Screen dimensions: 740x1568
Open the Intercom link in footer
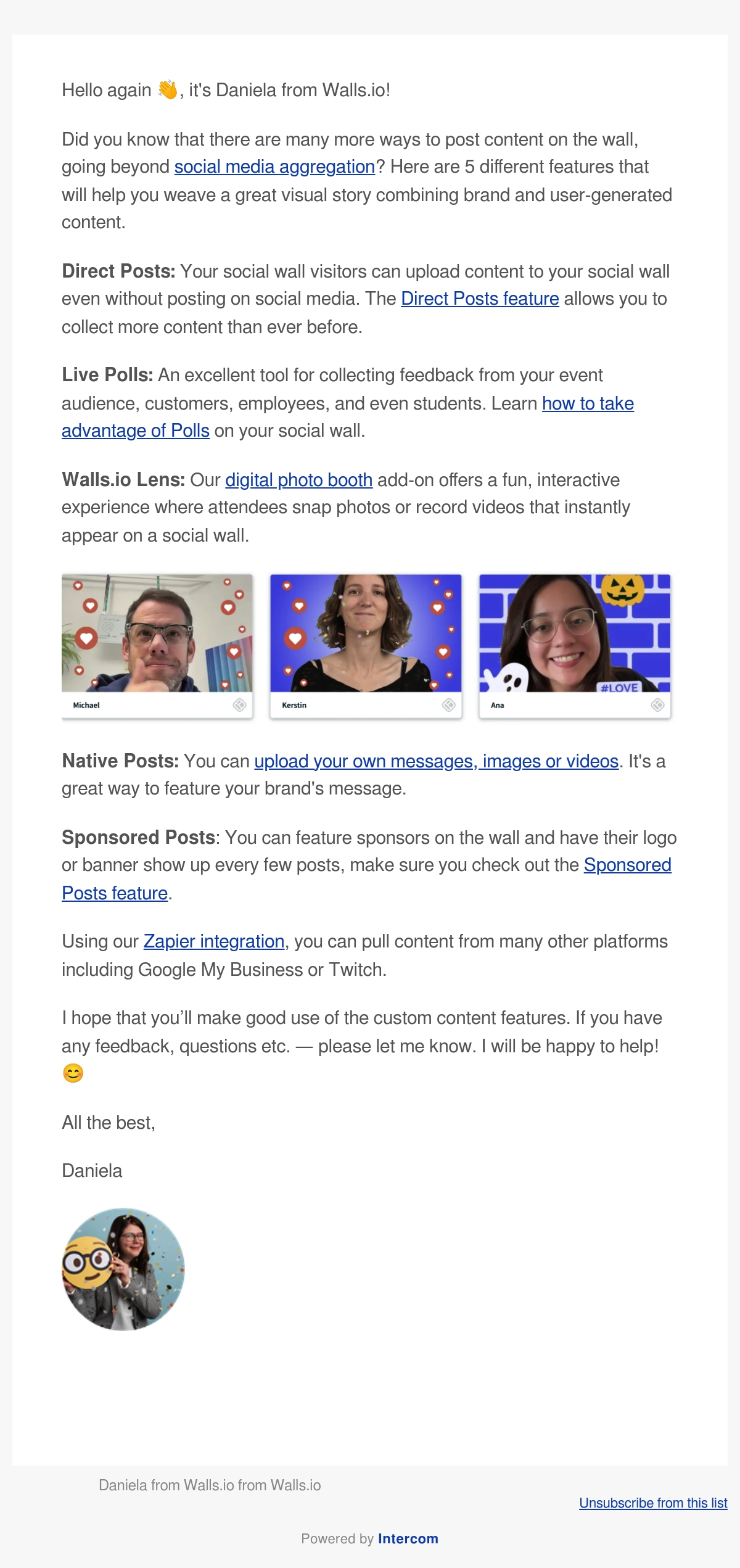tap(408, 1538)
